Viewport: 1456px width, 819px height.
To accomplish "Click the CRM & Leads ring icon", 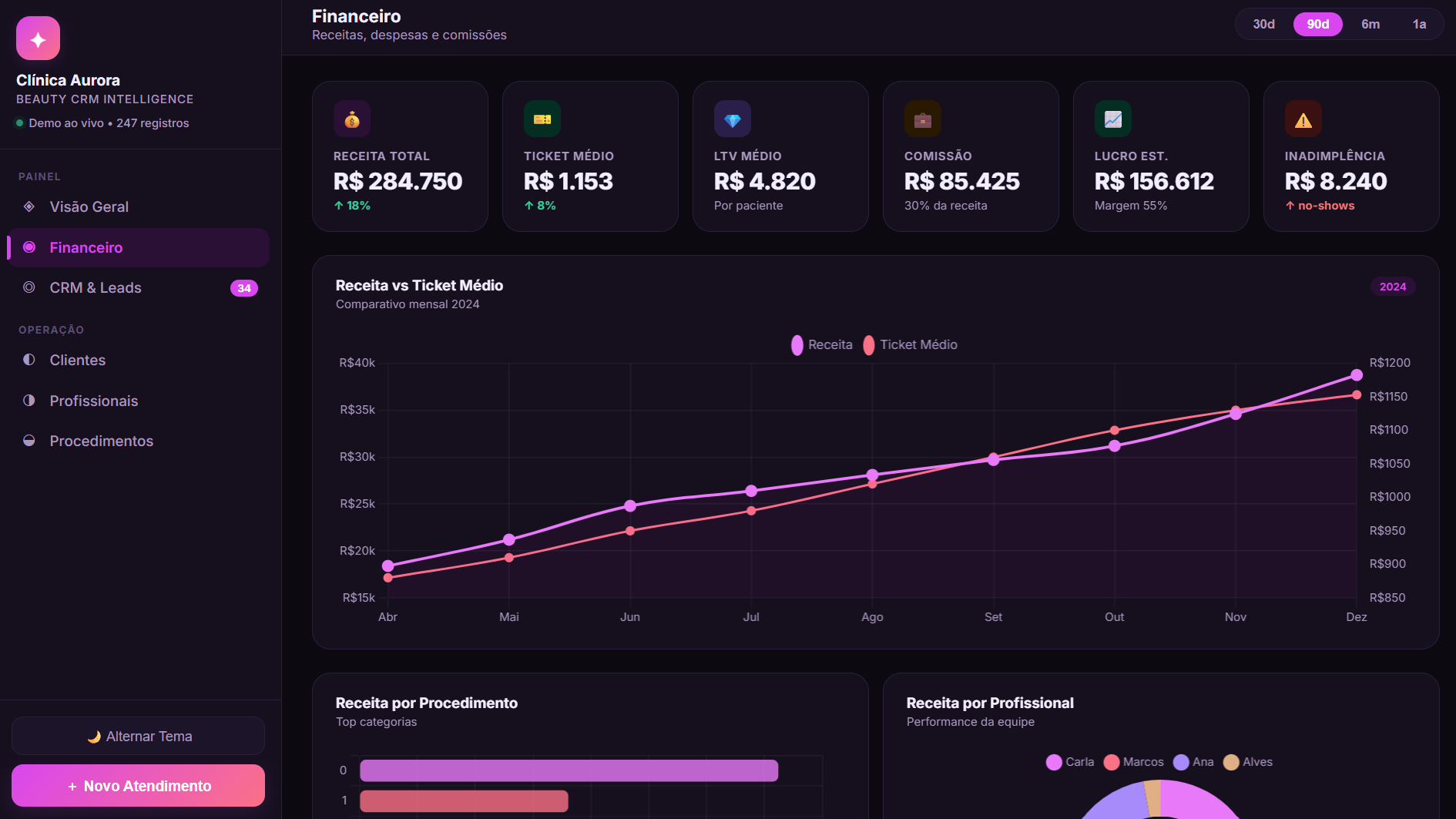I will (x=29, y=287).
